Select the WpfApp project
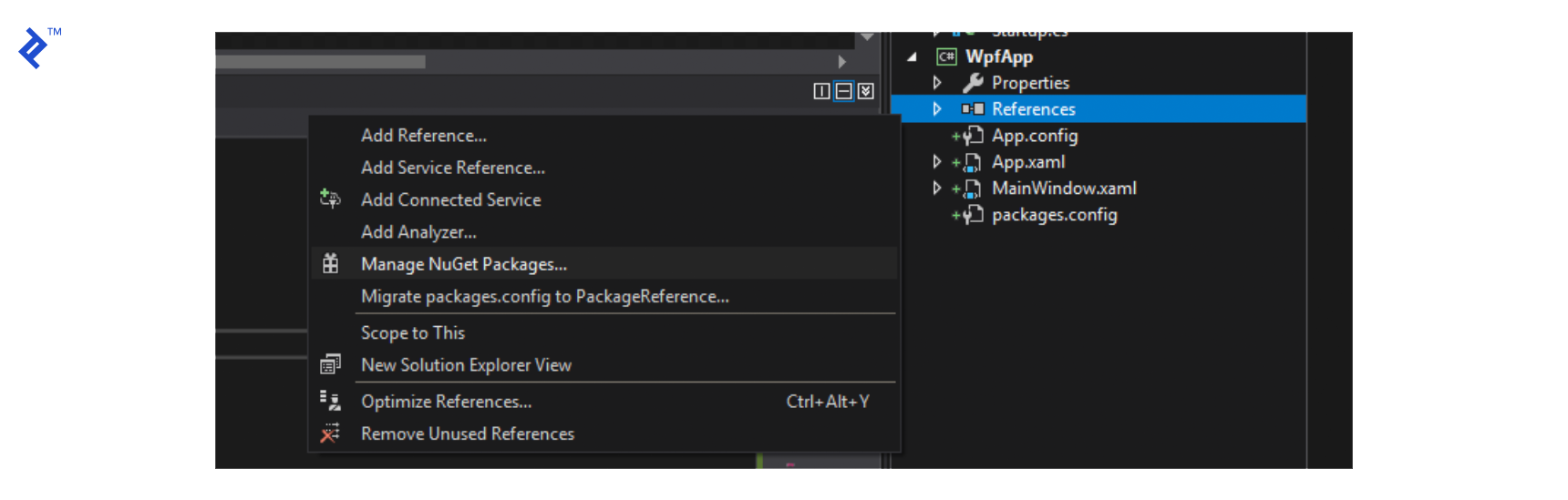1568x500 pixels. tap(999, 56)
